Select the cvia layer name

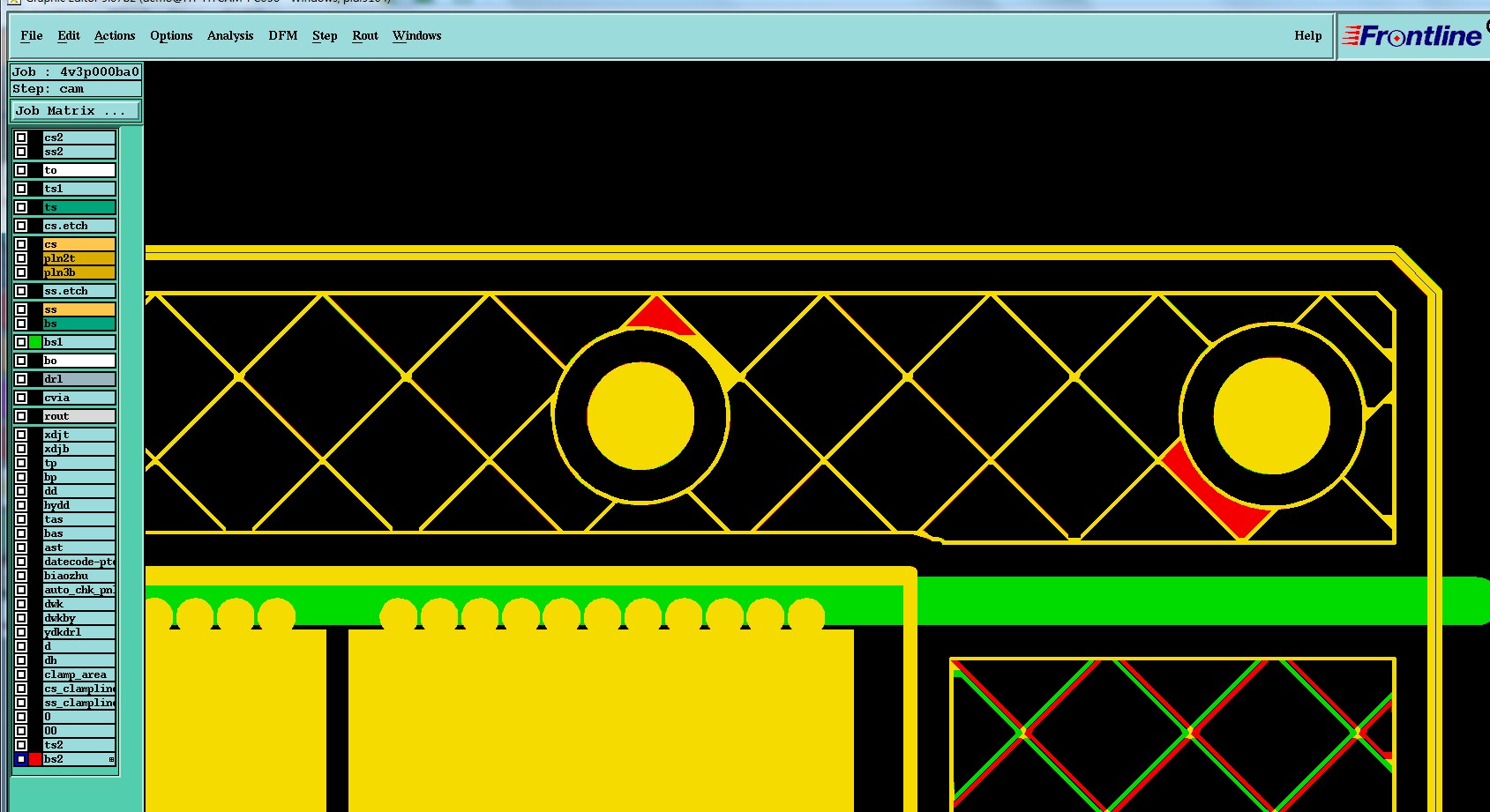tap(79, 398)
